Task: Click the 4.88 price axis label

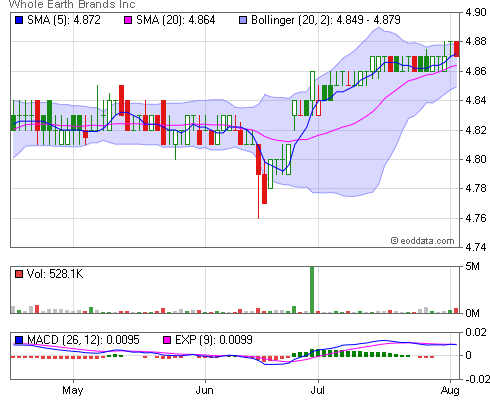Action: [476, 41]
